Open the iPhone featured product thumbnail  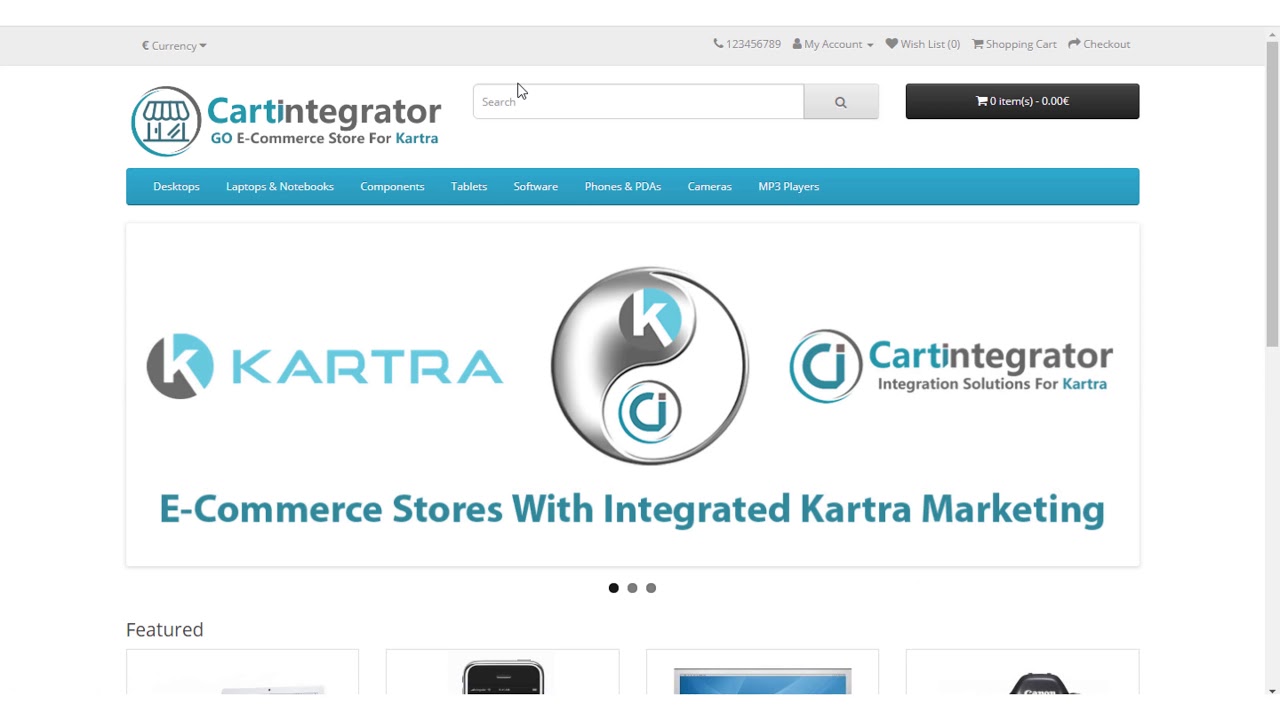click(503, 674)
